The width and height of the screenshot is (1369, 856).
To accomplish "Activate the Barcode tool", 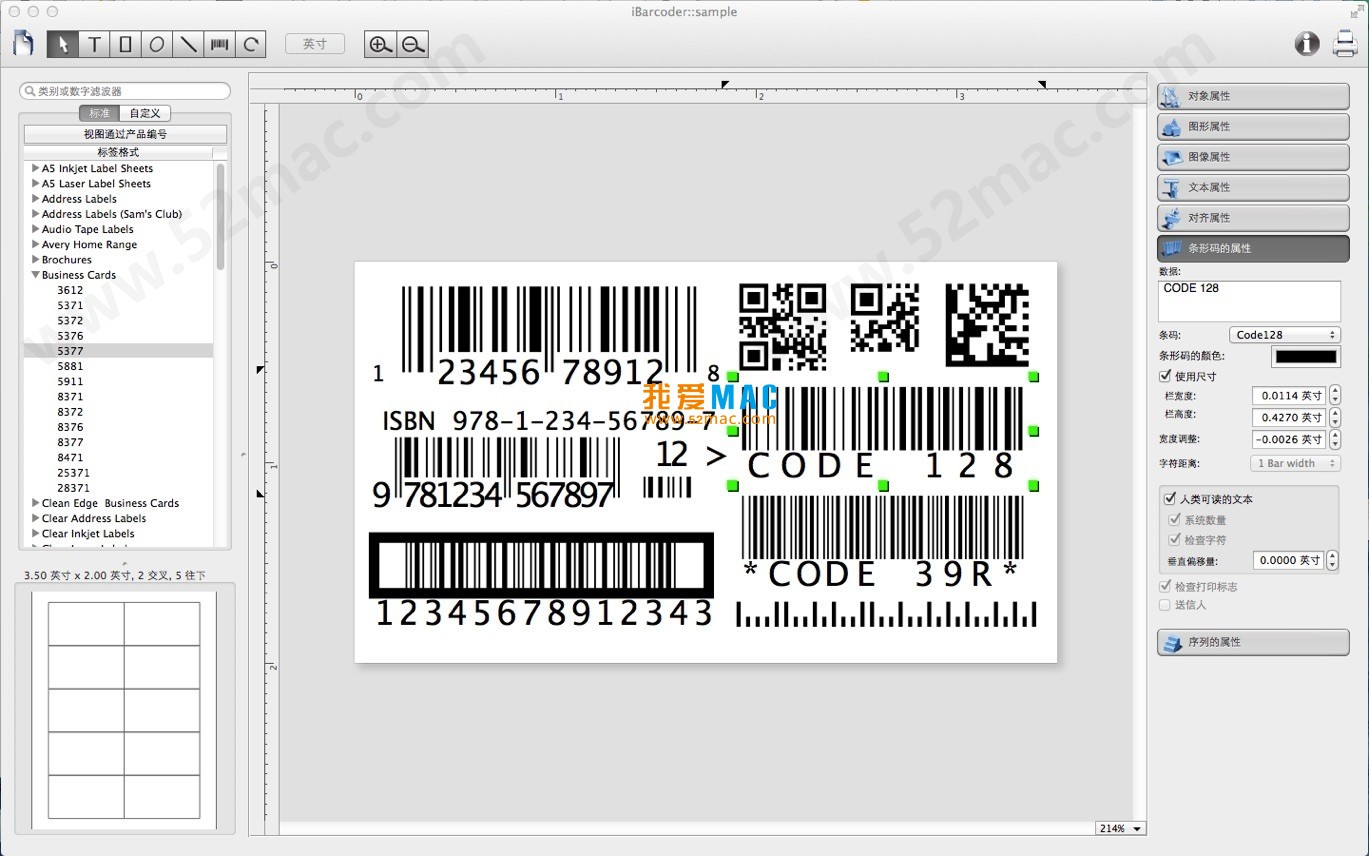I will [220, 44].
